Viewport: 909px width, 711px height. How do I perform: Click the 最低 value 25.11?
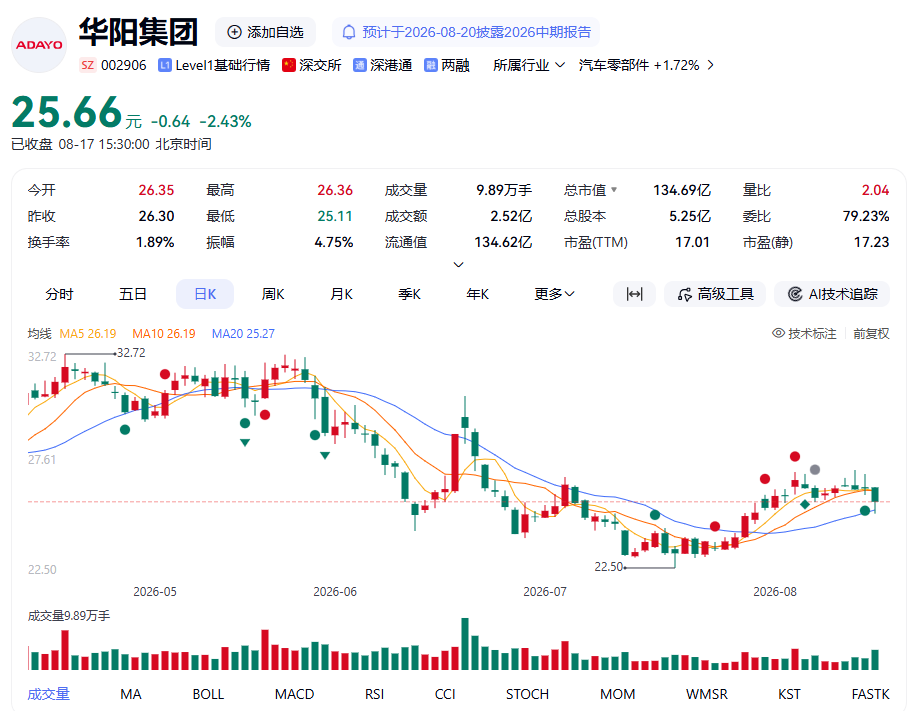click(x=335, y=216)
